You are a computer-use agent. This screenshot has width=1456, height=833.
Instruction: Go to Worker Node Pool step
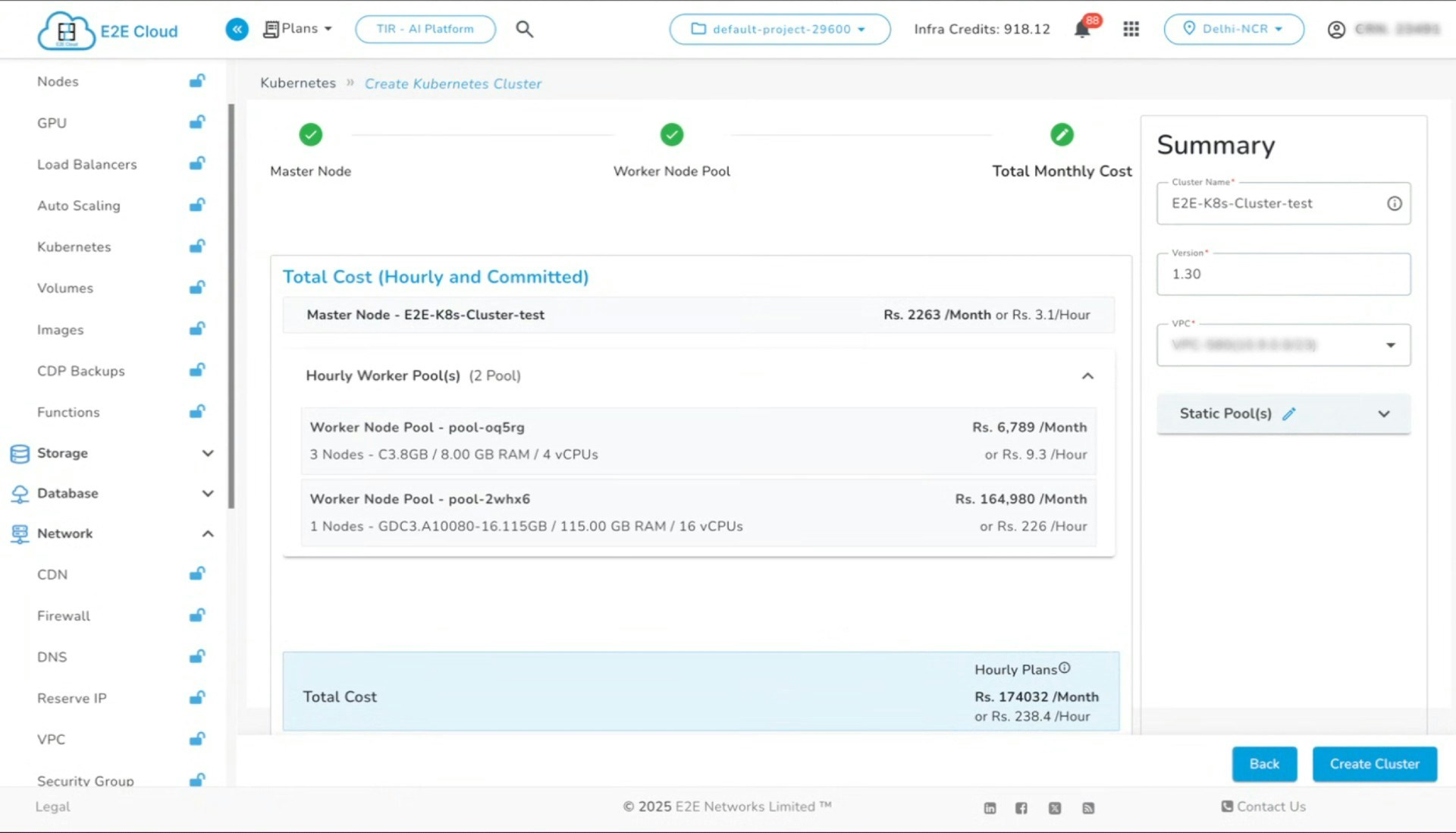[671, 150]
